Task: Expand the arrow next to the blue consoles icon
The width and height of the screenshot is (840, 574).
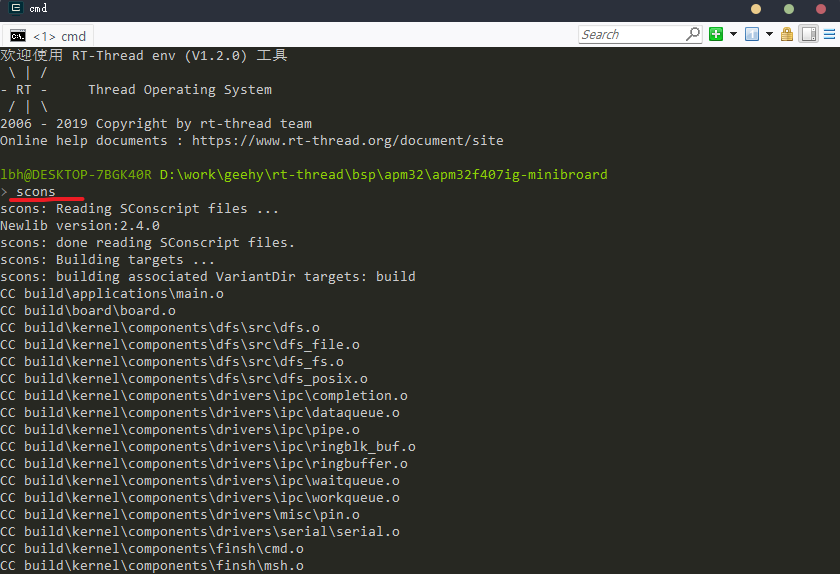Action: (x=769, y=34)
